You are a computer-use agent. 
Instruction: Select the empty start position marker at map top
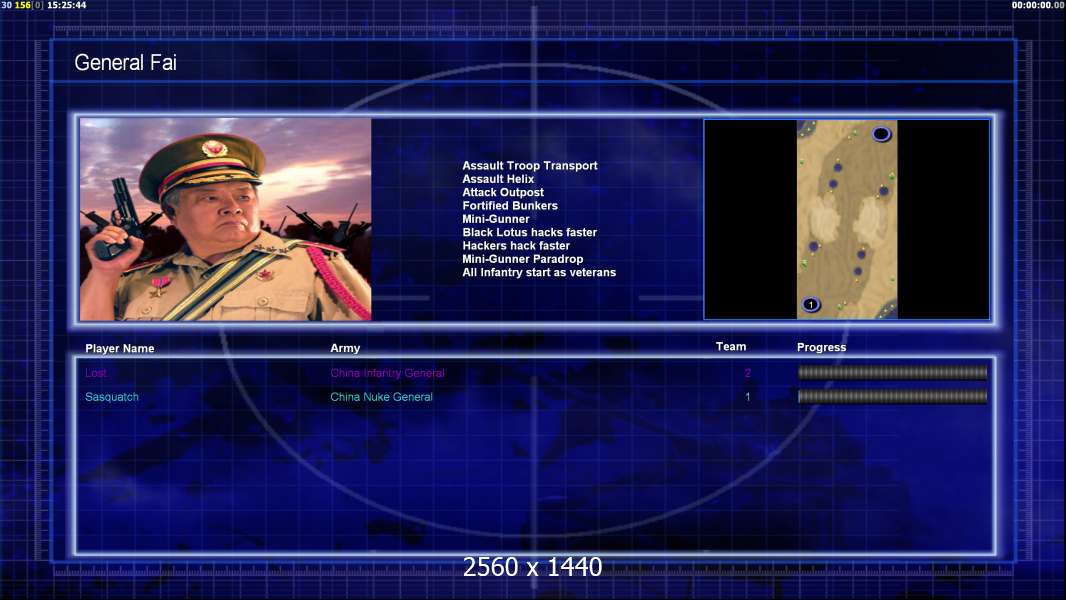(881, 134)
